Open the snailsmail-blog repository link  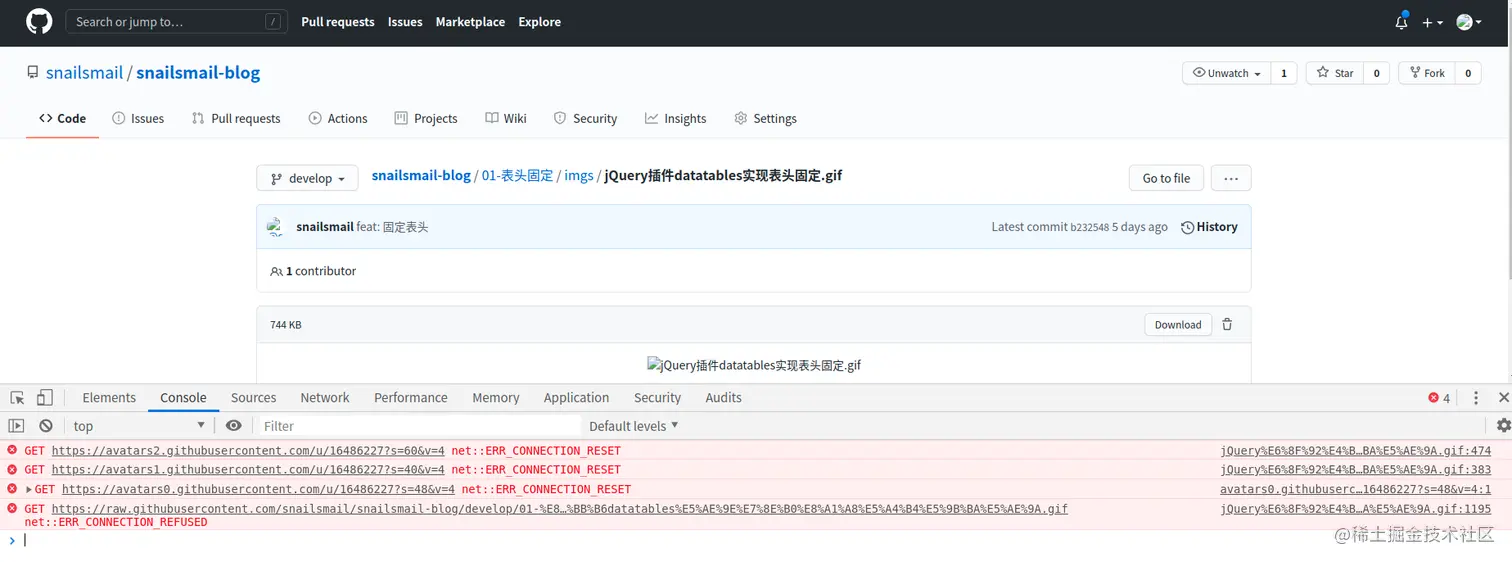click(x=198, y=73)
